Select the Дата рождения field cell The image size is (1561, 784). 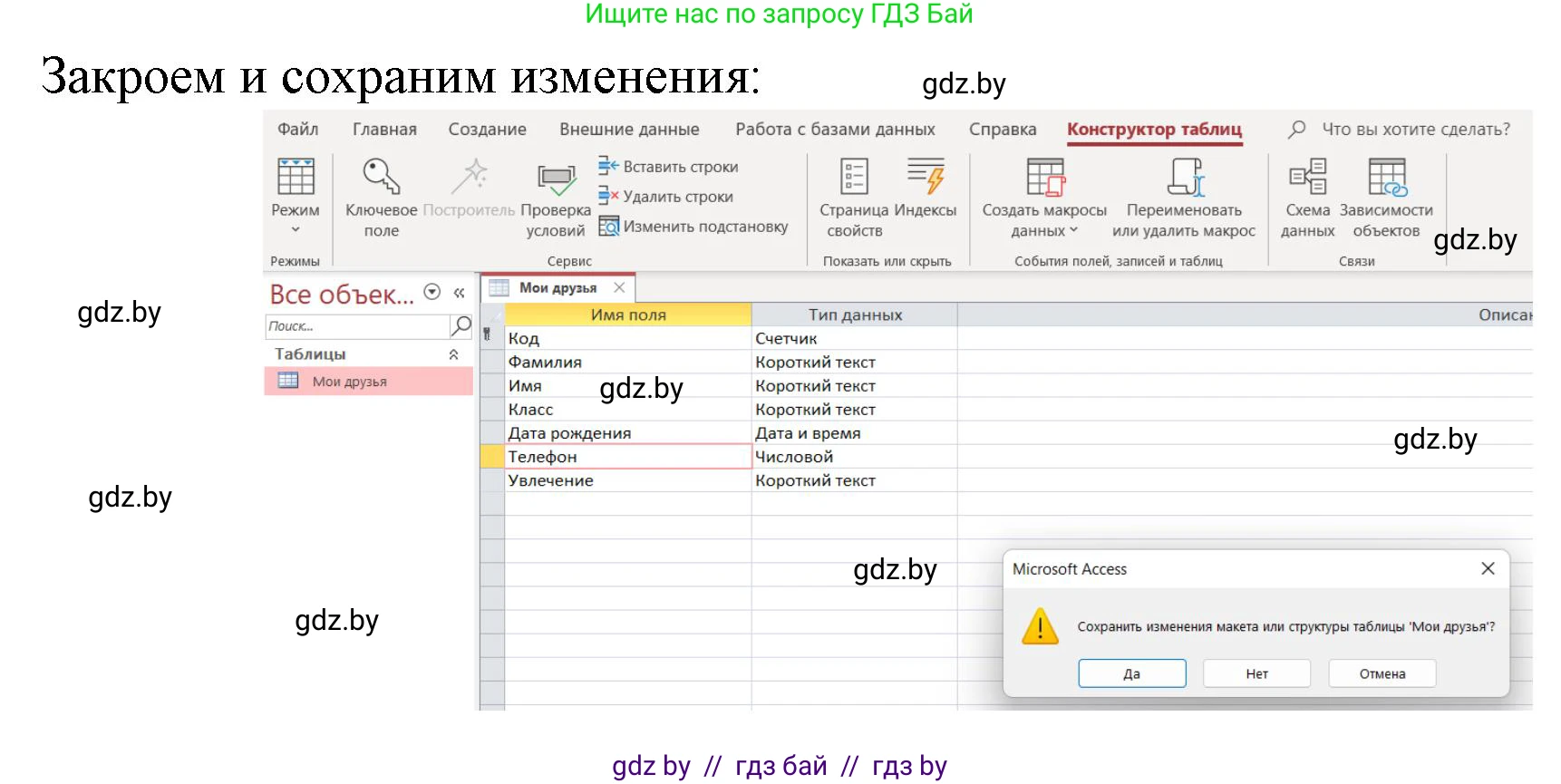[x=628, y=433]
